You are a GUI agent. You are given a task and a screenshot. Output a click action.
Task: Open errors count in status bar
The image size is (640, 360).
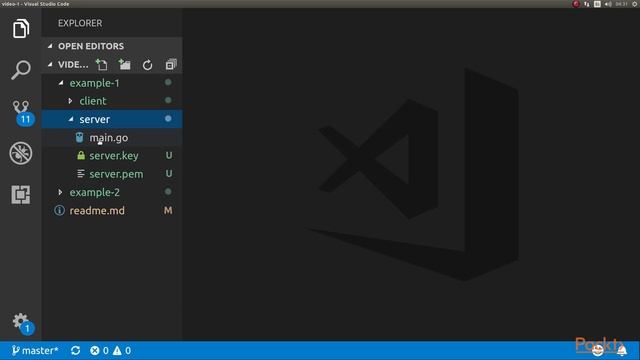99,351
